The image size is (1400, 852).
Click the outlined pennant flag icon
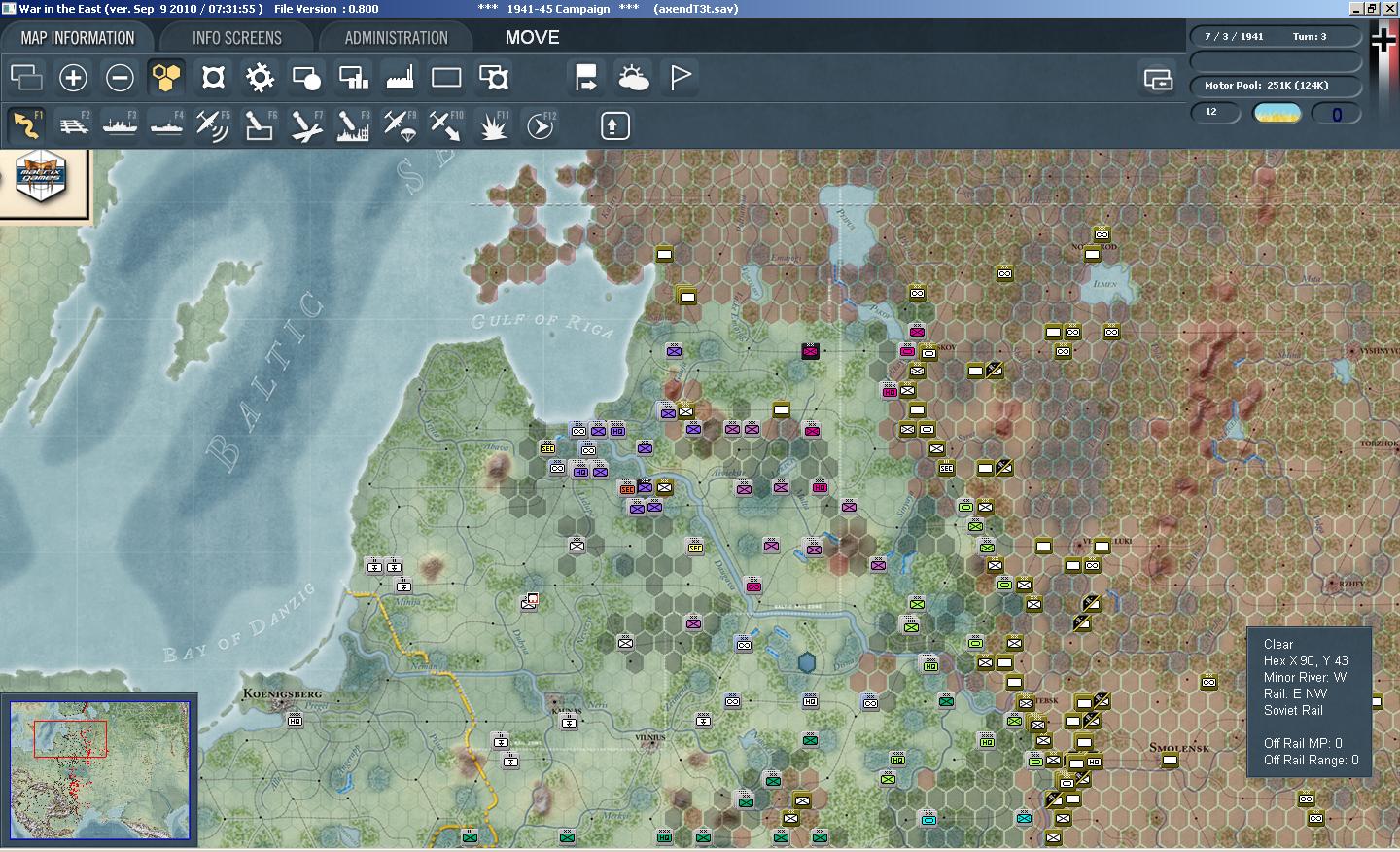pos(680,77)
